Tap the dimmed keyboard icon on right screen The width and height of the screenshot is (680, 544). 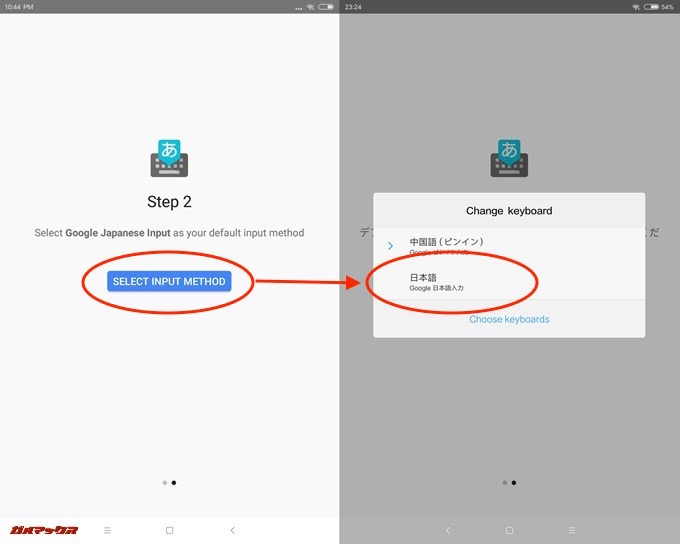click(509, 158)
